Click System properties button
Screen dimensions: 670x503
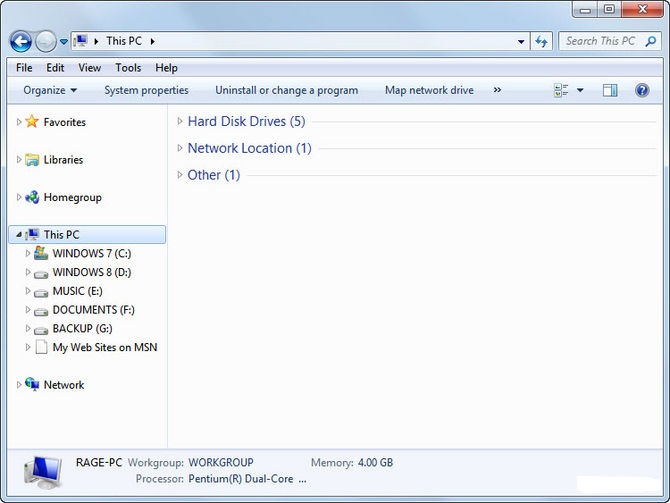coord(146,90)
